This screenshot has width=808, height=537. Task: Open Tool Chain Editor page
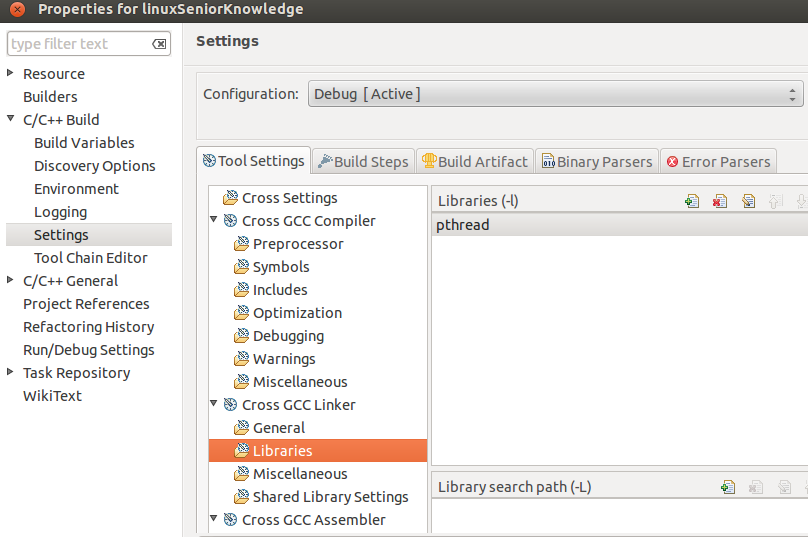tap(91, 258)
